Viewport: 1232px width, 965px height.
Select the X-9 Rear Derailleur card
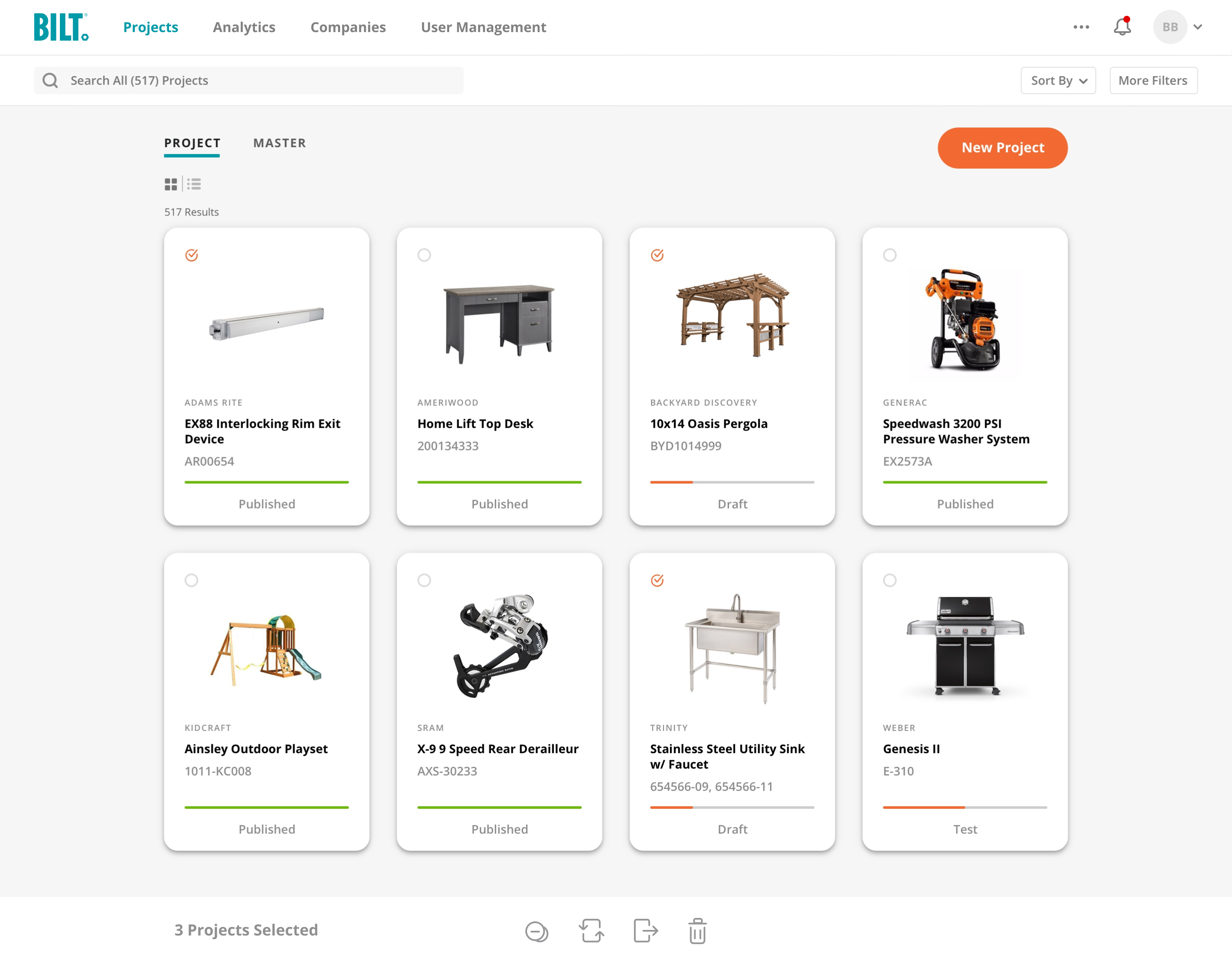point(424,580)
